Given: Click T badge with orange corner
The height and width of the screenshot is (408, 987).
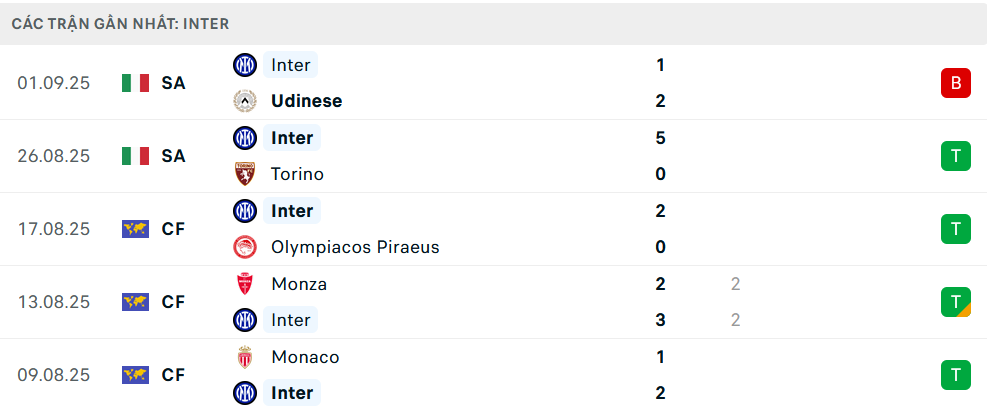Looking at the screenshot, I should [x=955, y=302].
